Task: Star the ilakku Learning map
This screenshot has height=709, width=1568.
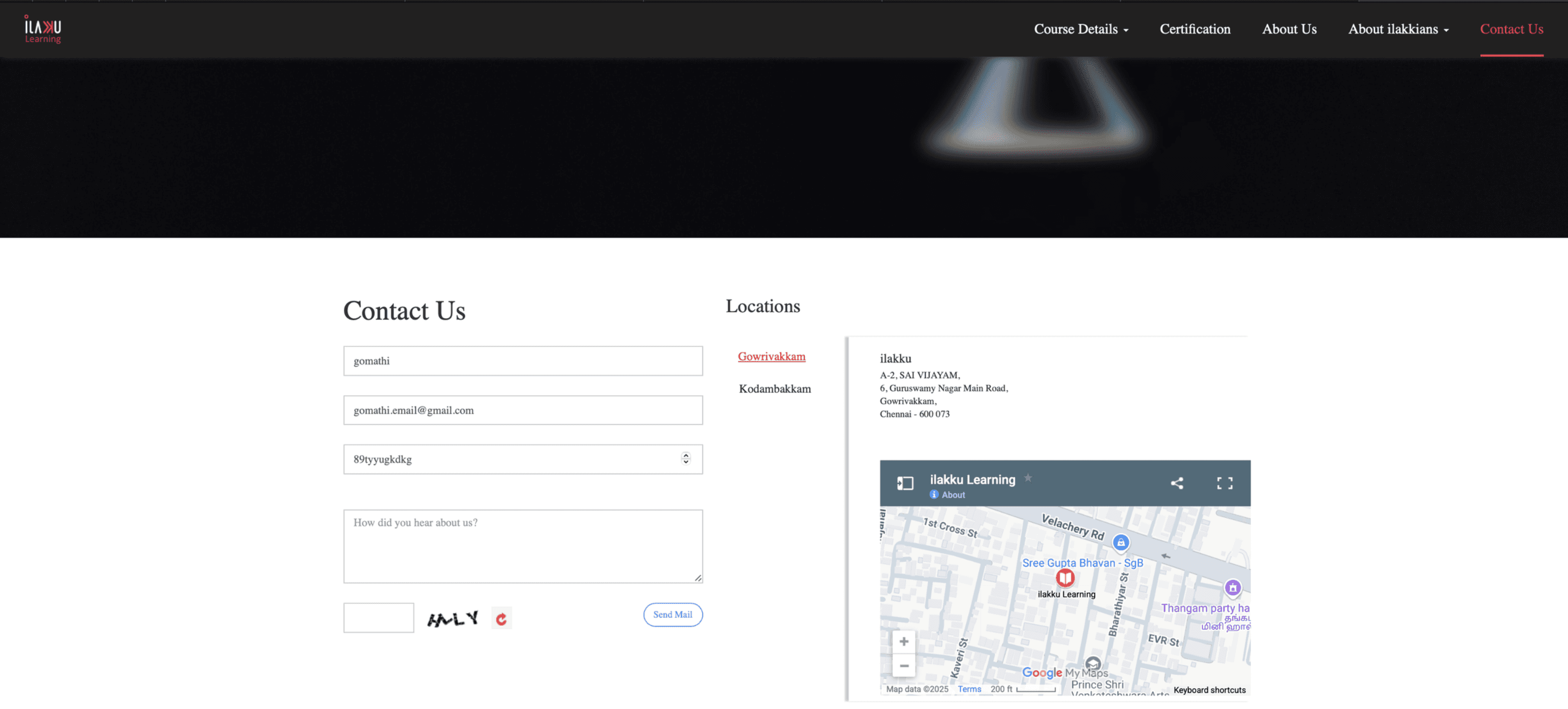Action: (x=1028, y=478)
